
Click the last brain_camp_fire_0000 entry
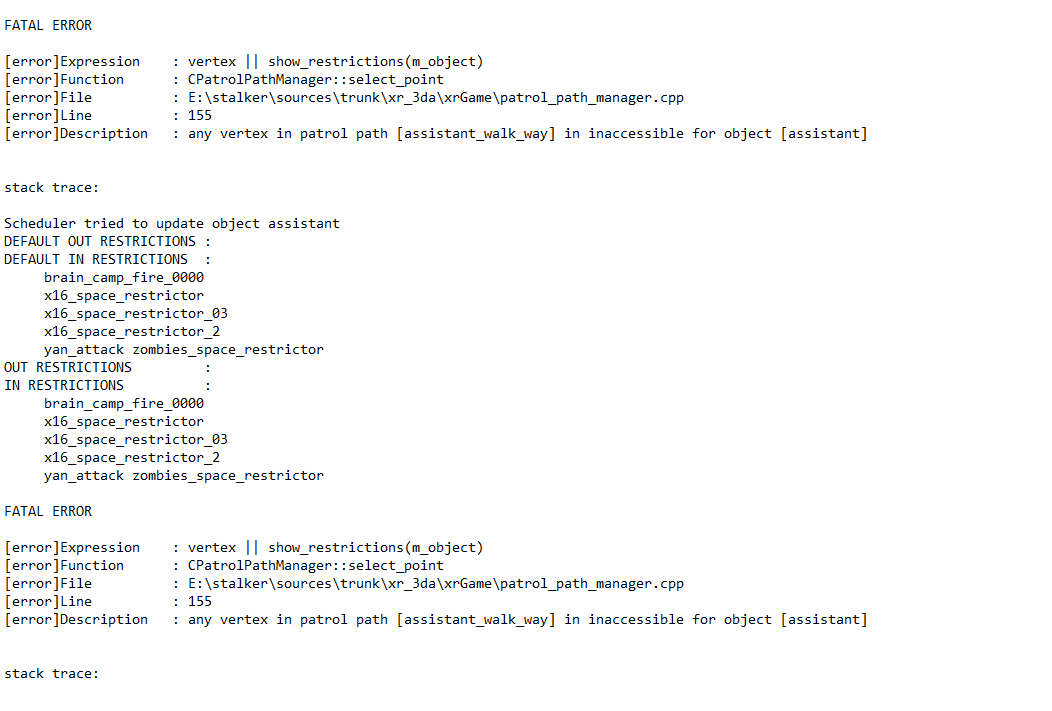[124, 403]
